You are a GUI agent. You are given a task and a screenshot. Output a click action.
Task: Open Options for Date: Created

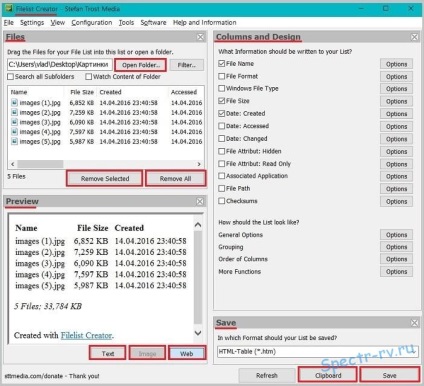click(396, 114)
